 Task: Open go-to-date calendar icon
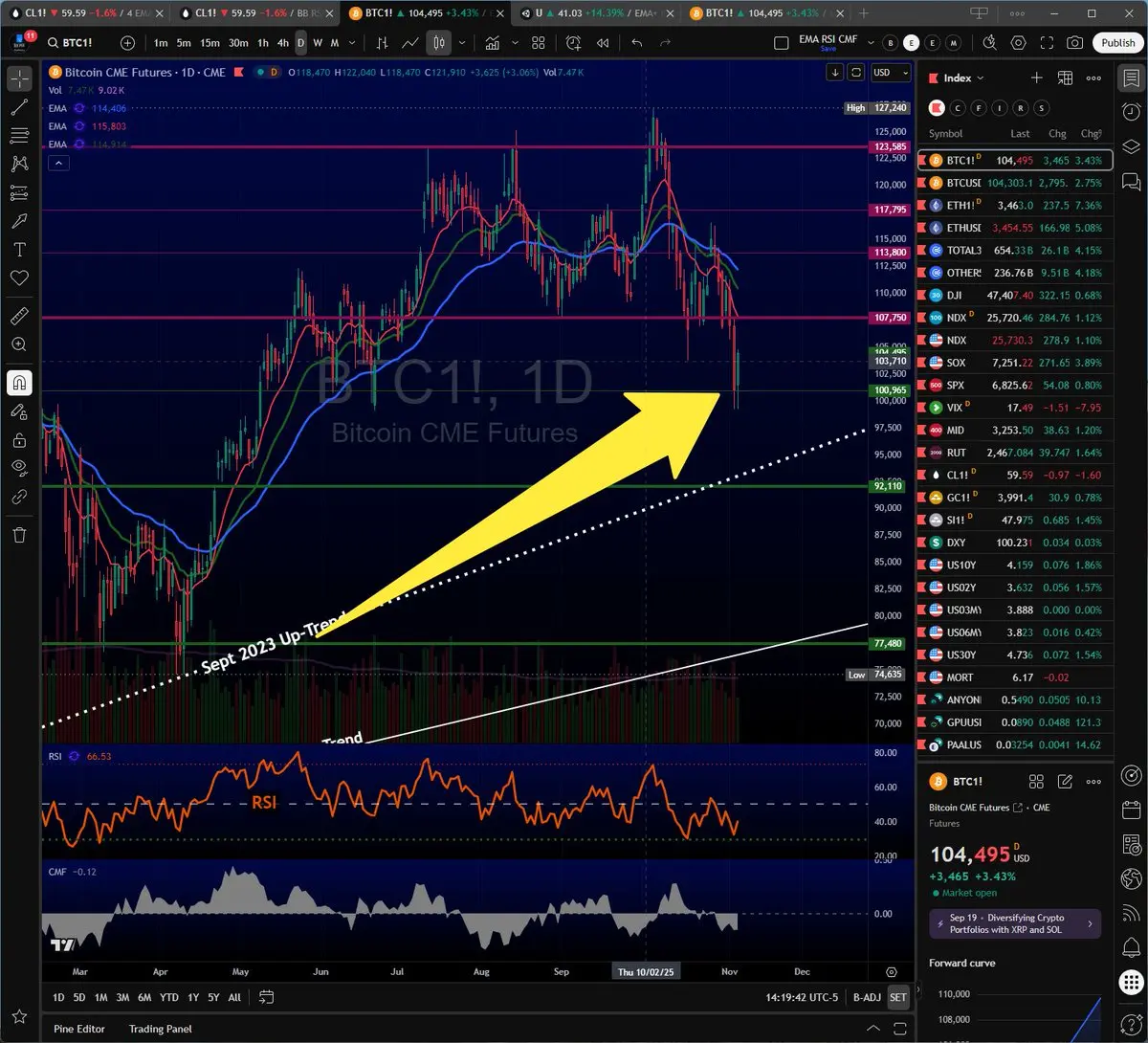coord(266,997)
